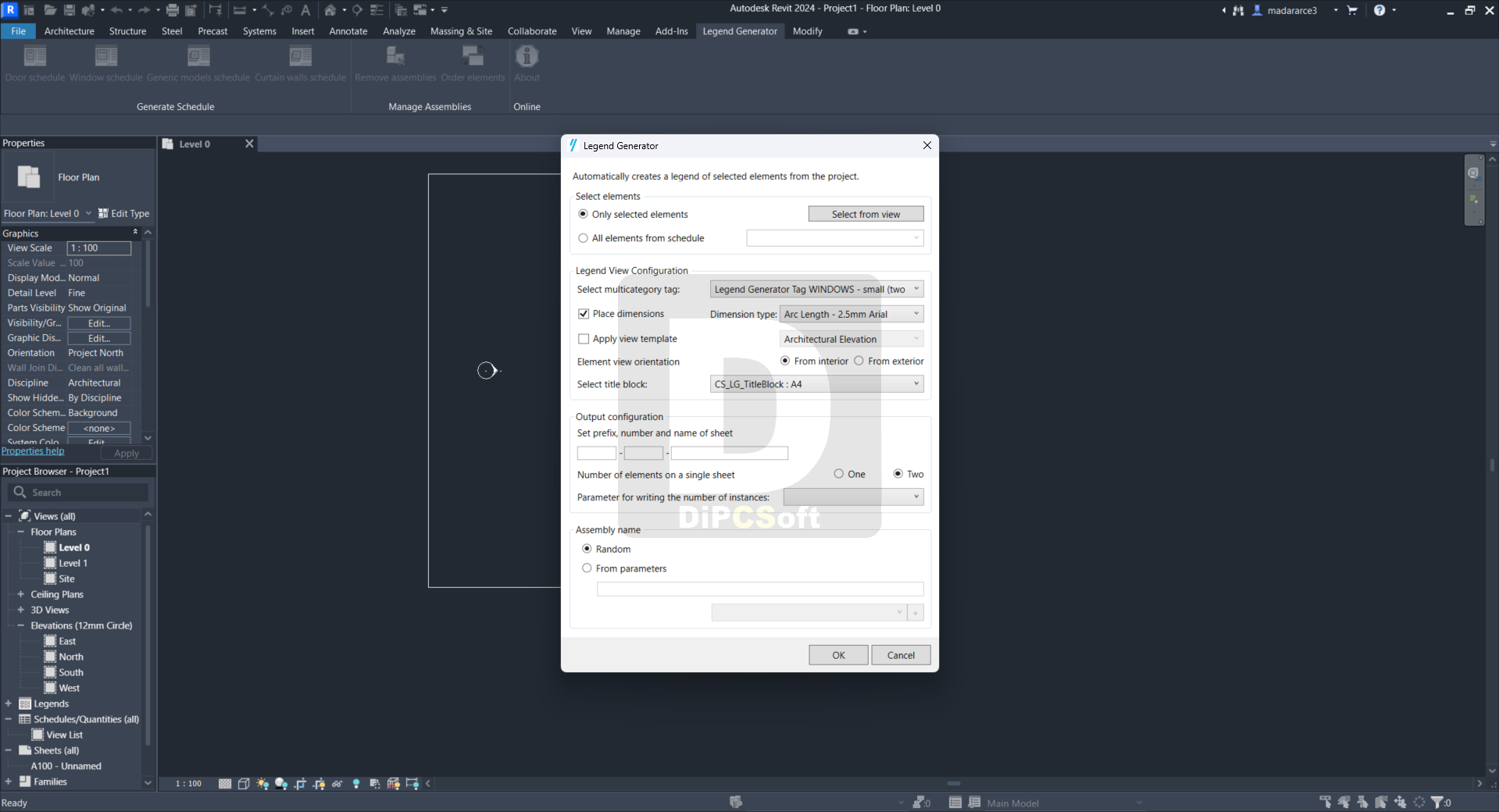Click Edit Type in Properties panel
Viewport: 1500px width, 812px height.
[123, 213]
